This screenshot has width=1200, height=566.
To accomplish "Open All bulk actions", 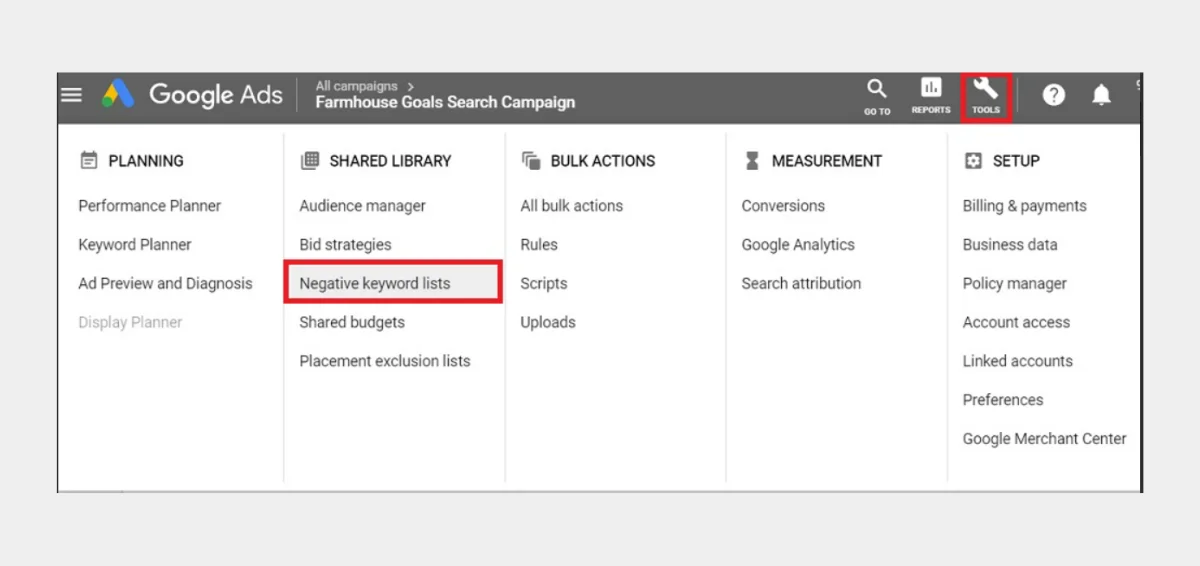I will pos(572,206).
